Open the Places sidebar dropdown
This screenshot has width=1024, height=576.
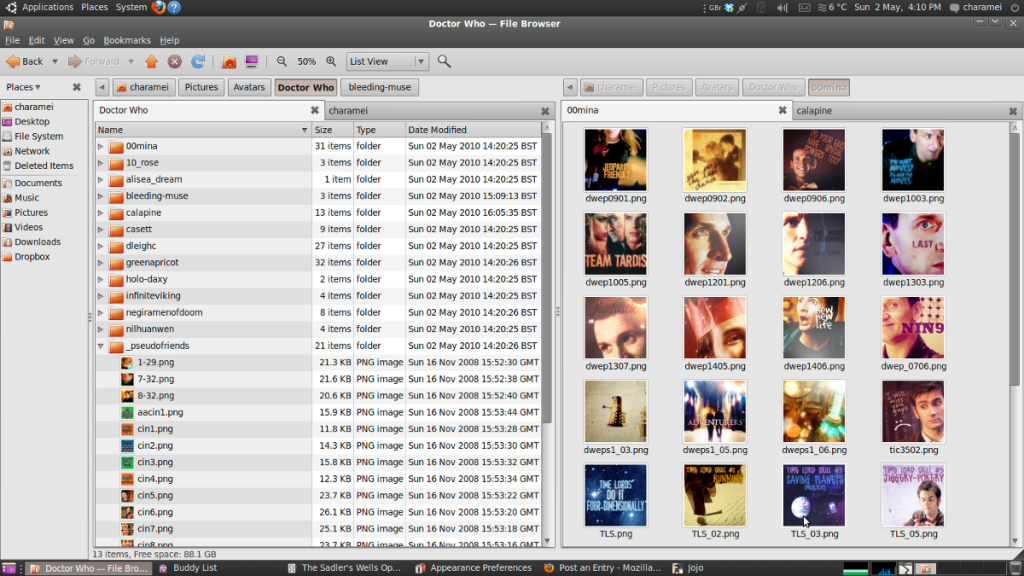pyautogui.click(x=24, y=87)
